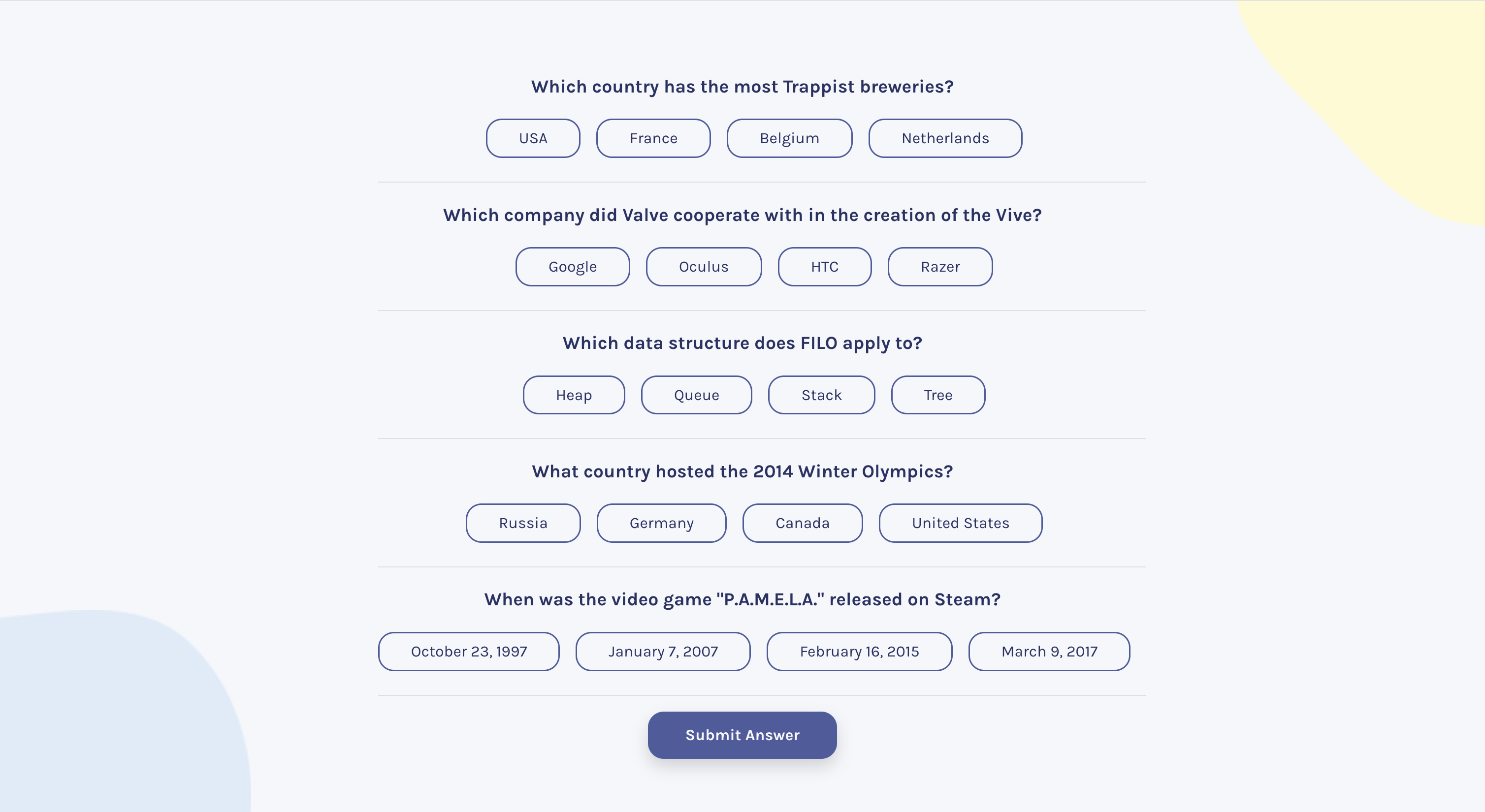Select the Tree data structure option

[938, 395]
